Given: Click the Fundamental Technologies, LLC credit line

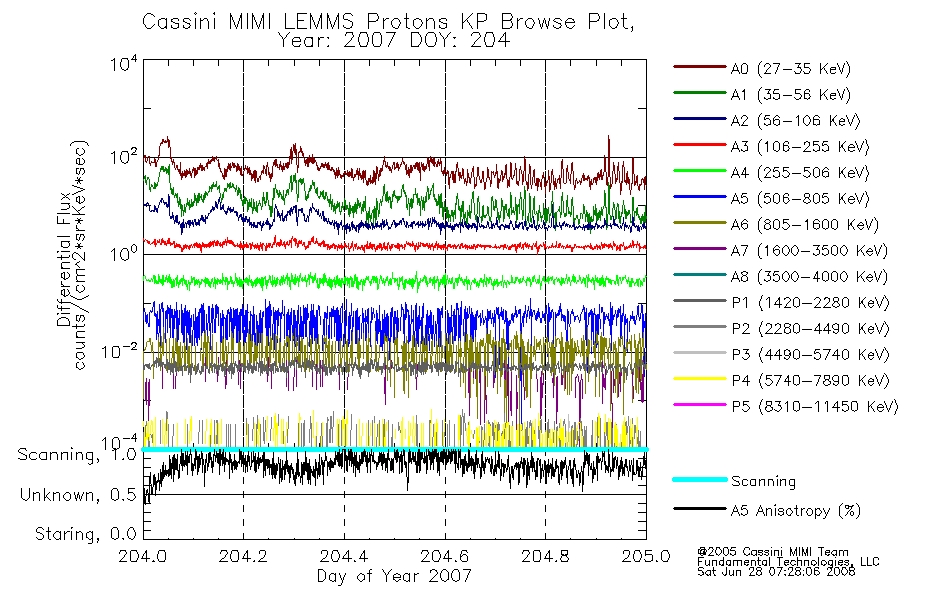Looking at the screenshot, I should (x=788, y=562).
